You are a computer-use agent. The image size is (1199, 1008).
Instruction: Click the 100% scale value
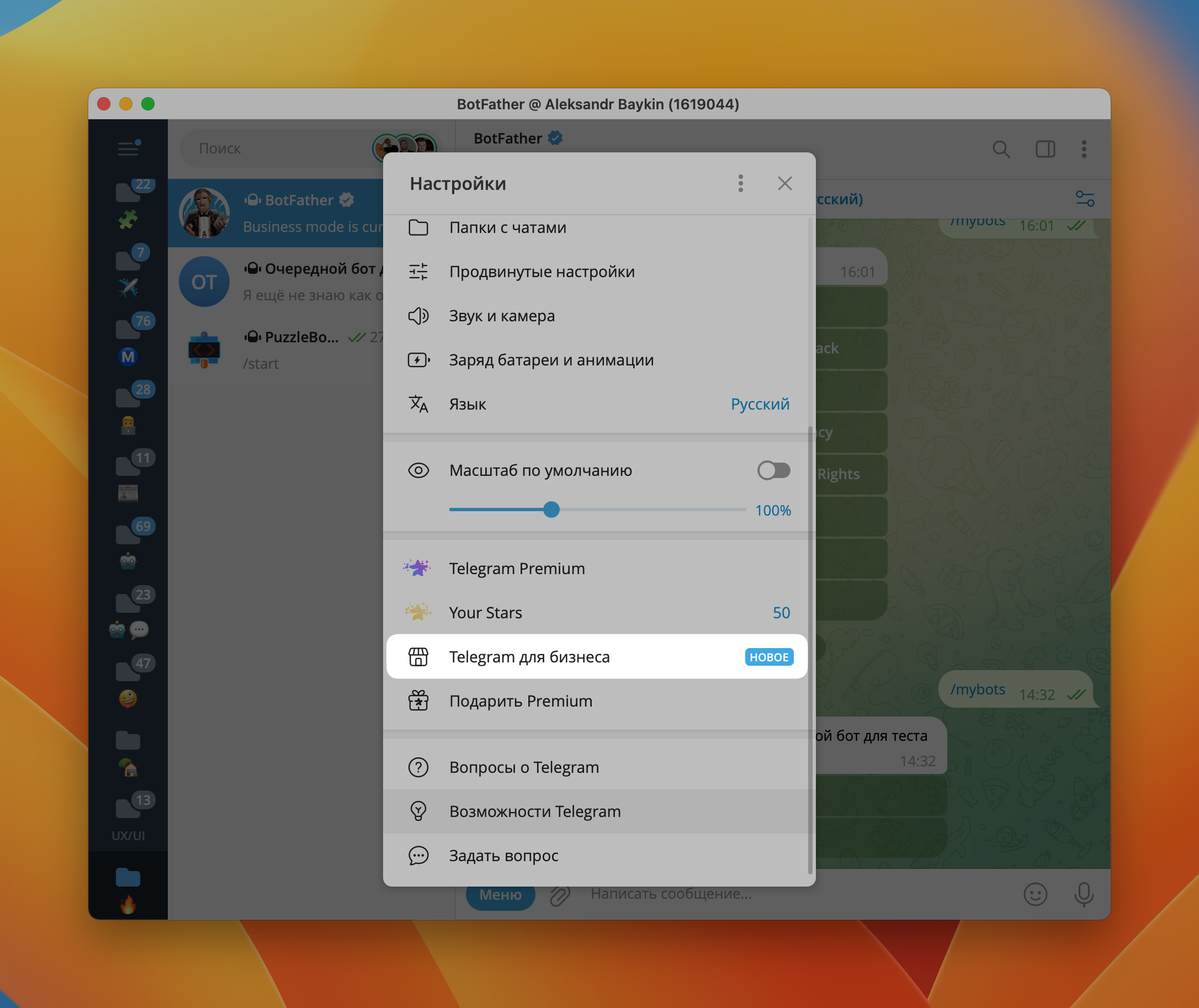pyautogui.click(x=773, y=510)
